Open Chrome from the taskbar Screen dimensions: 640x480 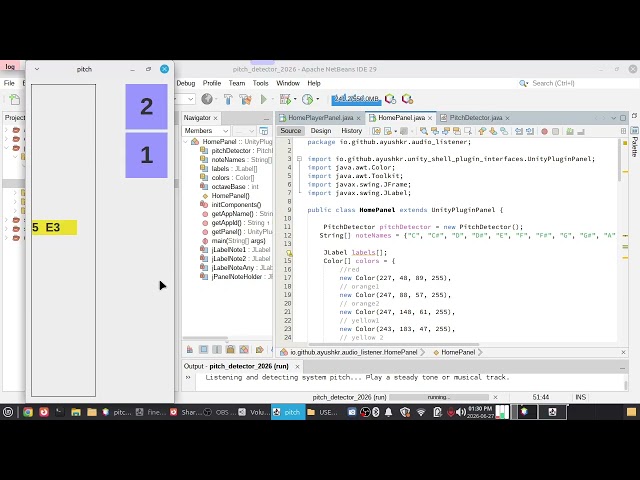[x=28, y=412]
